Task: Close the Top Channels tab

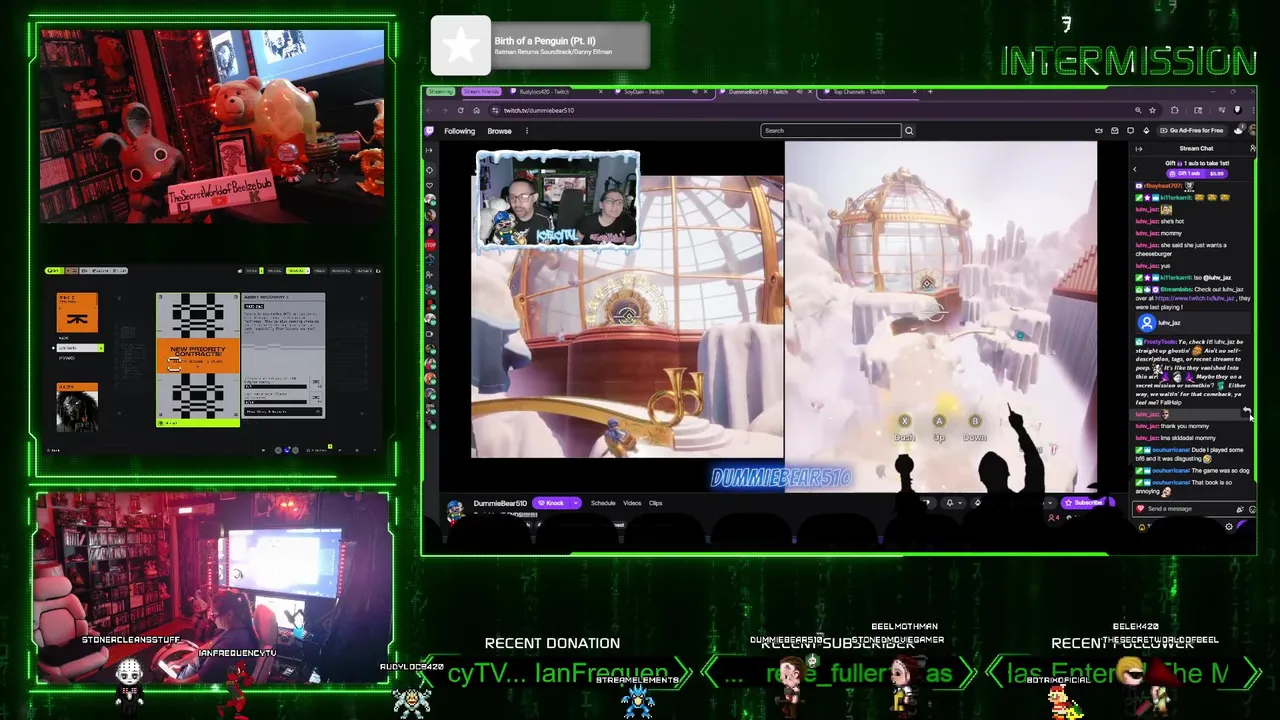Action: pyautogui.click(x=915, y=92)
